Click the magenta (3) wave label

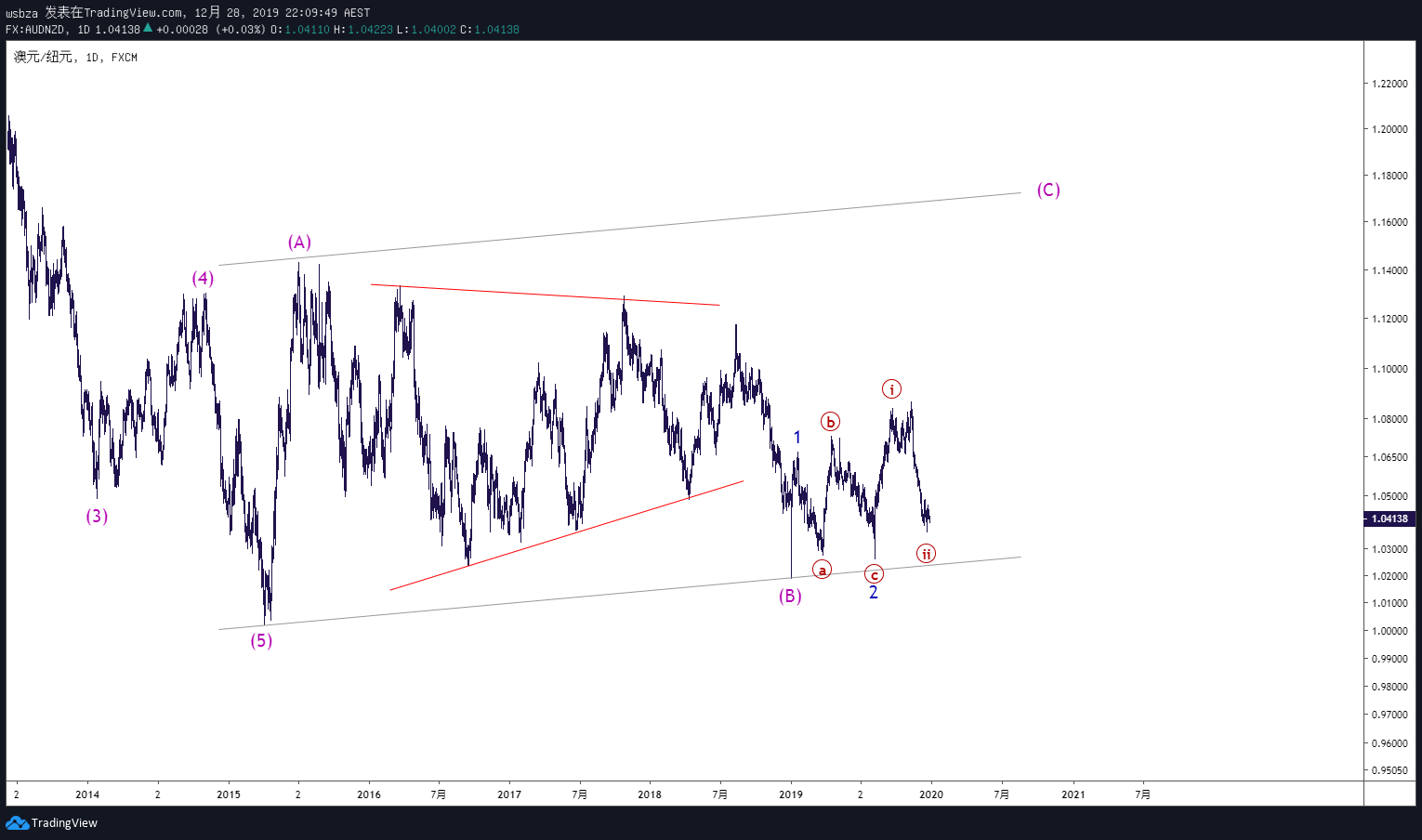click(97, 516)
